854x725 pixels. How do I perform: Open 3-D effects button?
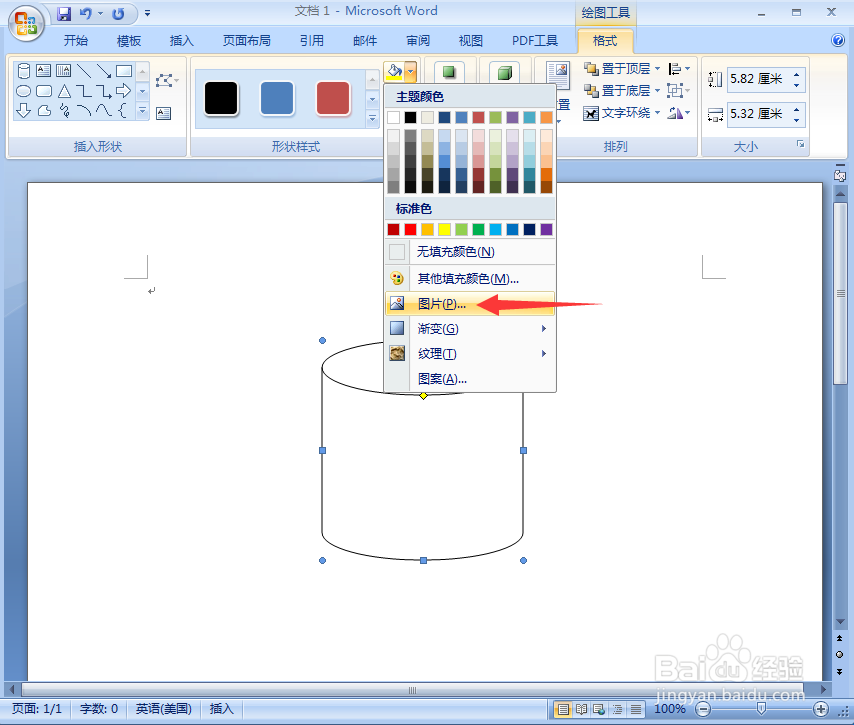504,71
